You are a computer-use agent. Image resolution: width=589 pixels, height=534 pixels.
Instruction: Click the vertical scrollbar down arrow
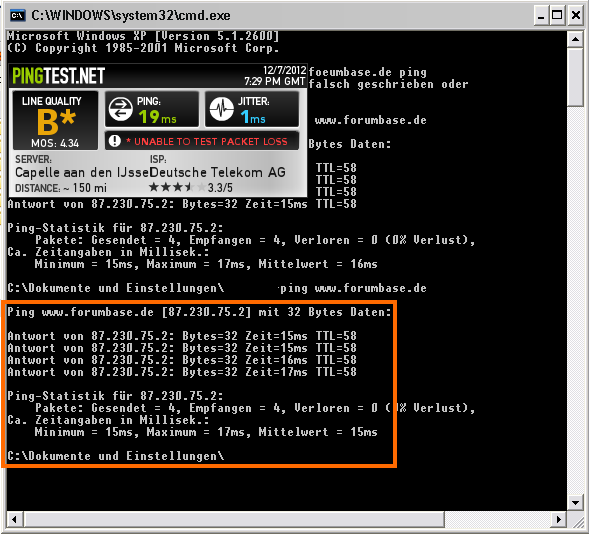[575, 502]
